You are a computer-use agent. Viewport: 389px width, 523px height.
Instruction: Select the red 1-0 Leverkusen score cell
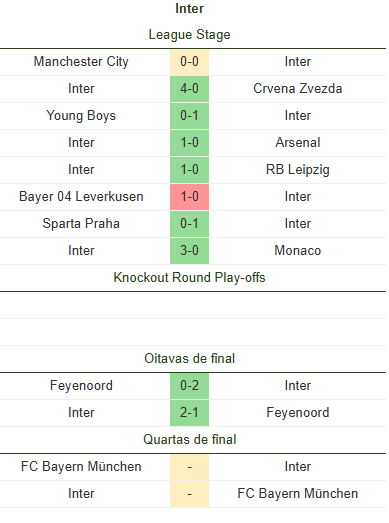point(189,197)
